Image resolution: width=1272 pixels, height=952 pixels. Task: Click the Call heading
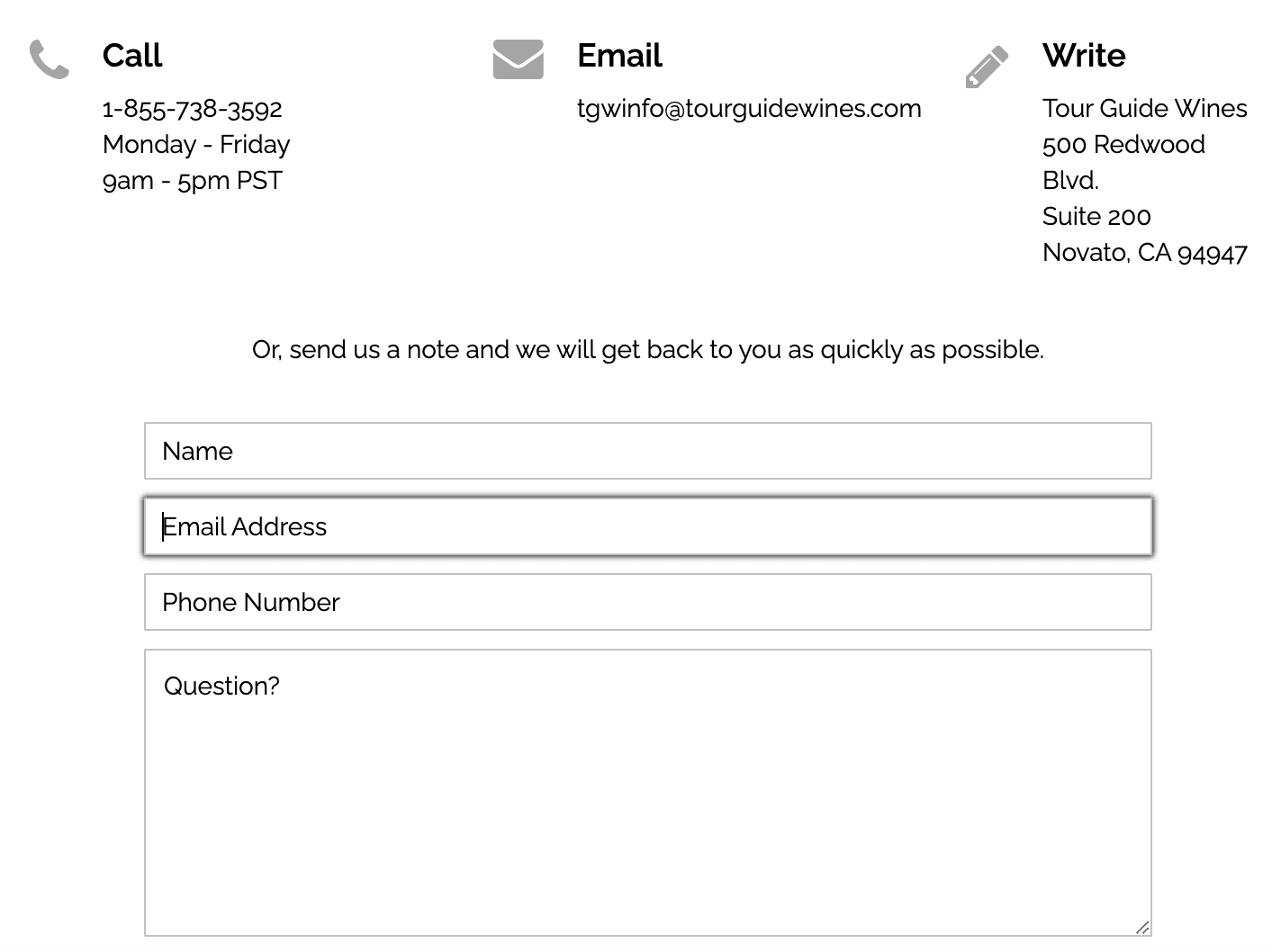point(132,56)
